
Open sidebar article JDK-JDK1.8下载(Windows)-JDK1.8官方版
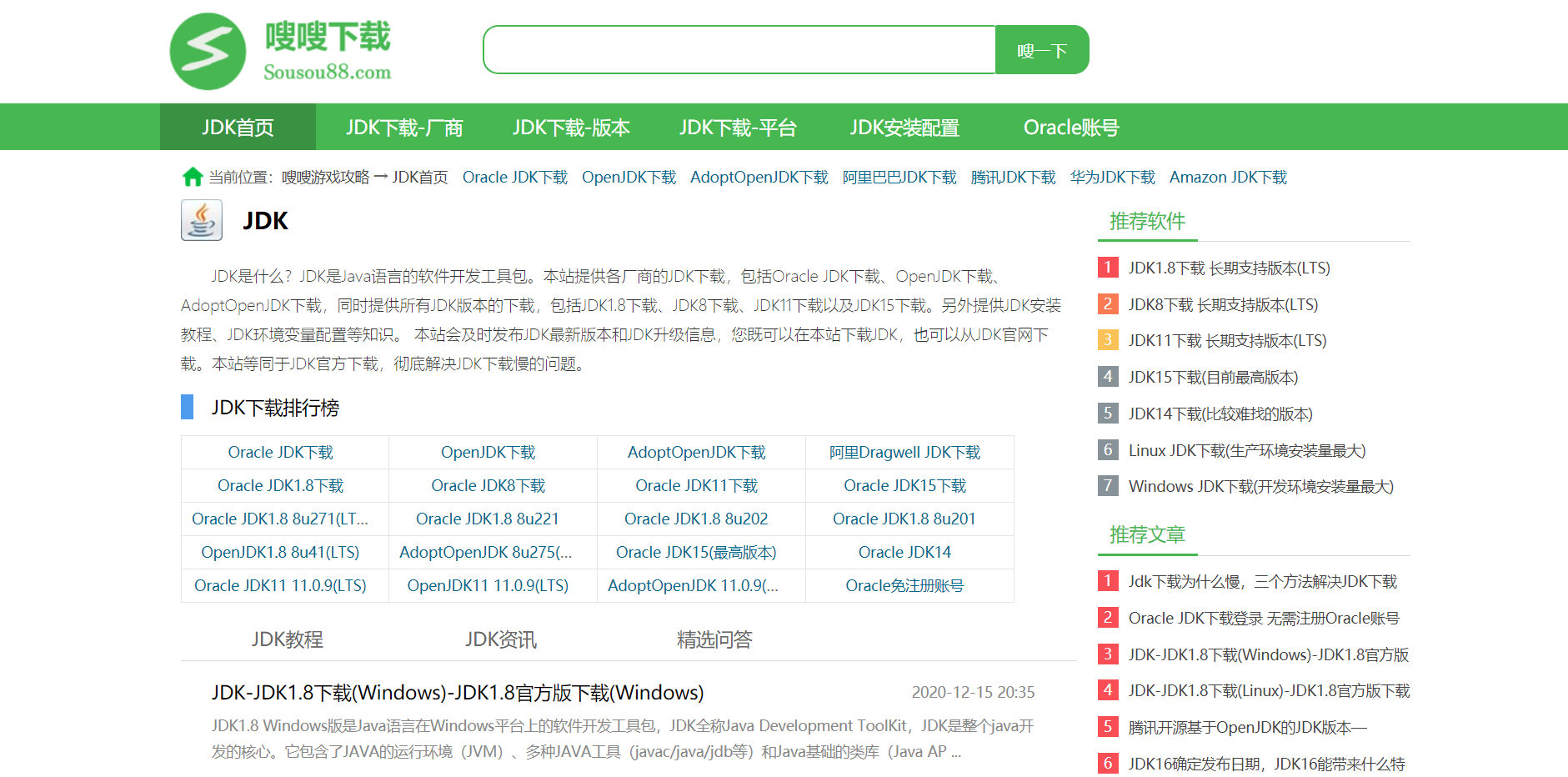(1269, 654)
